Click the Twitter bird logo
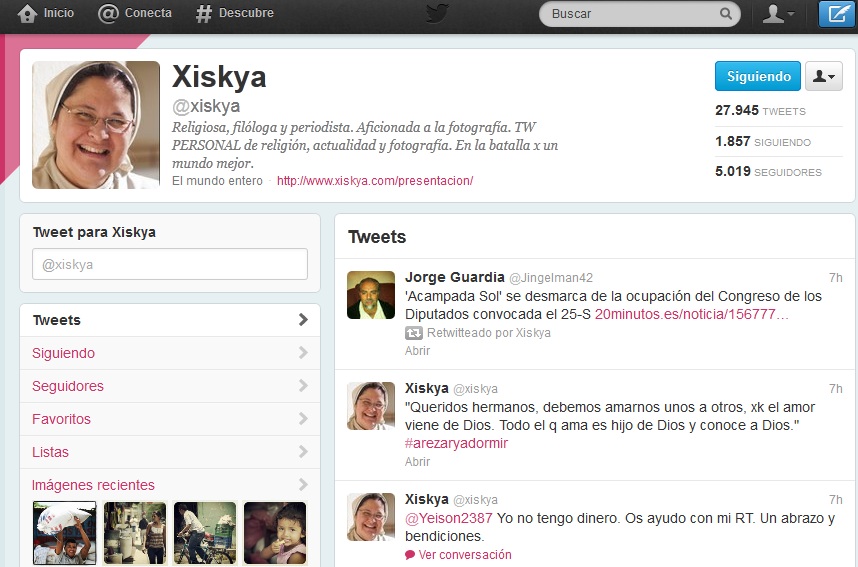Screen dimensions: 858x567 click(x=437, y=14)
